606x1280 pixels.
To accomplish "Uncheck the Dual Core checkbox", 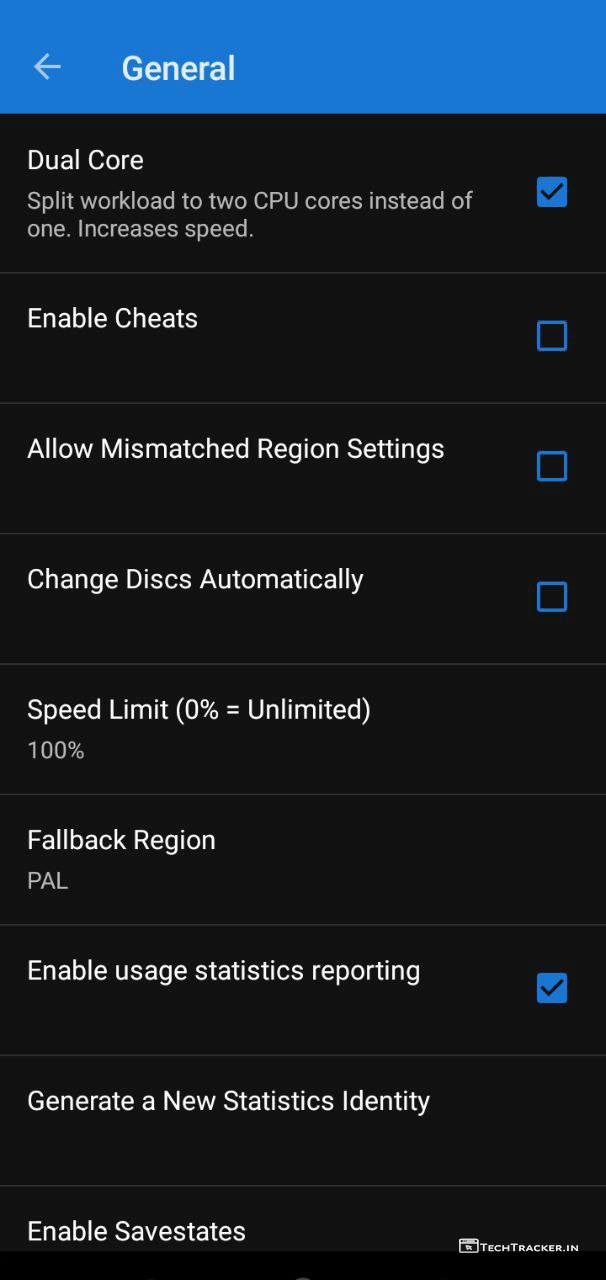I will pos(551,192).
